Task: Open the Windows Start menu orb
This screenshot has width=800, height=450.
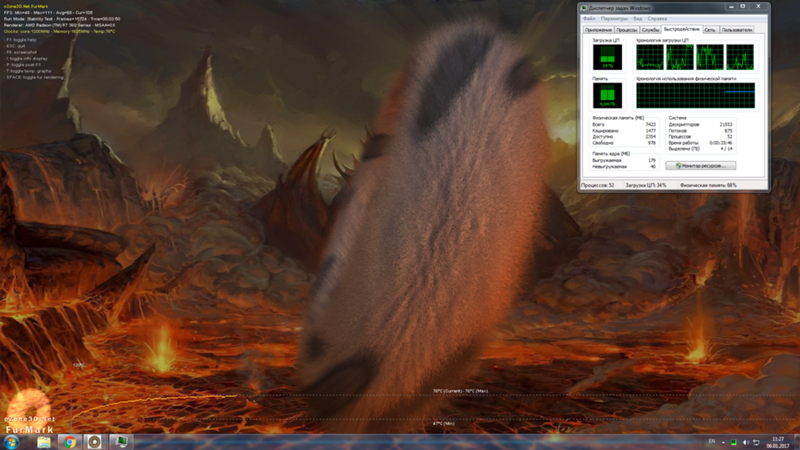Action: (11, 442)
